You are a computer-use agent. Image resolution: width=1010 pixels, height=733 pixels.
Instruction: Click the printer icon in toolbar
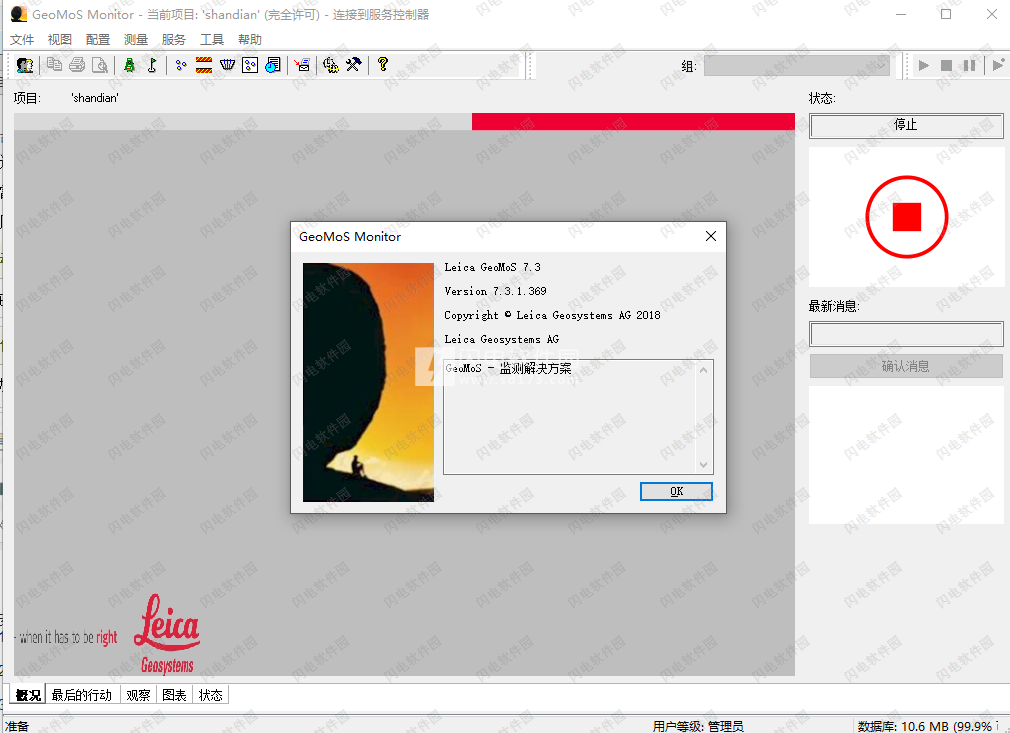(77, 64)
